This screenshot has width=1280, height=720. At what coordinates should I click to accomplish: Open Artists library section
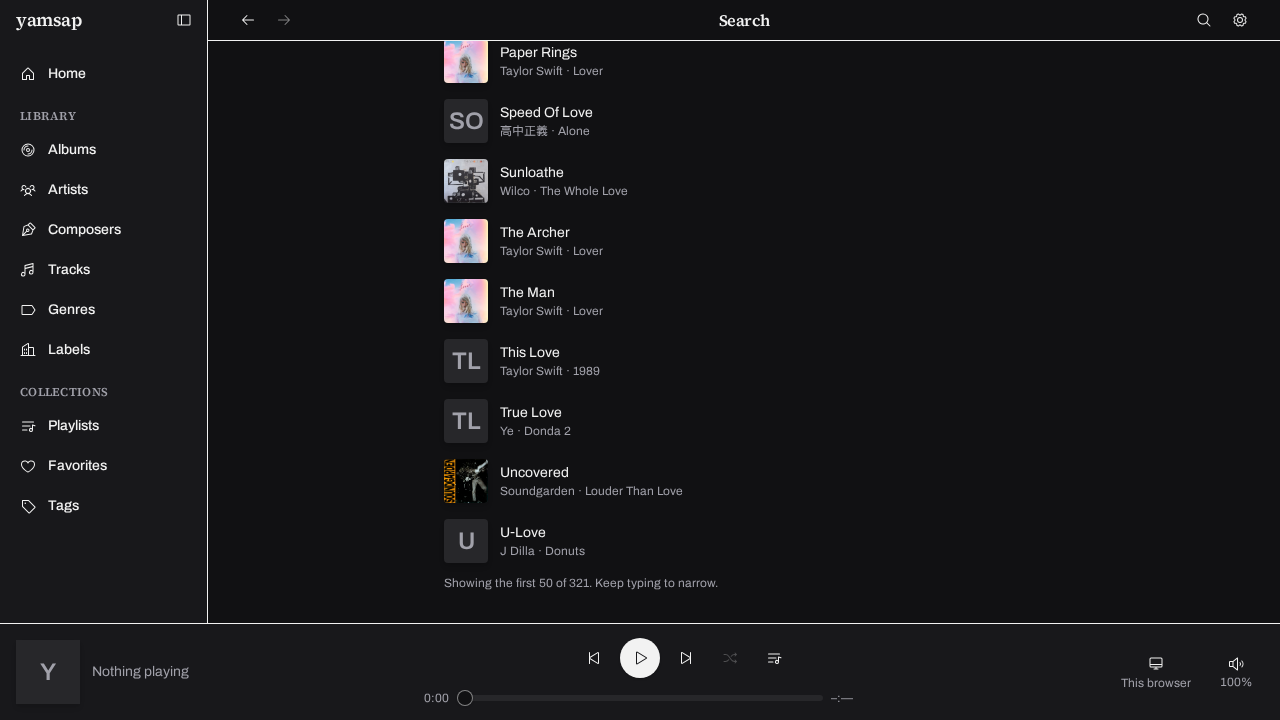[104, 190]
